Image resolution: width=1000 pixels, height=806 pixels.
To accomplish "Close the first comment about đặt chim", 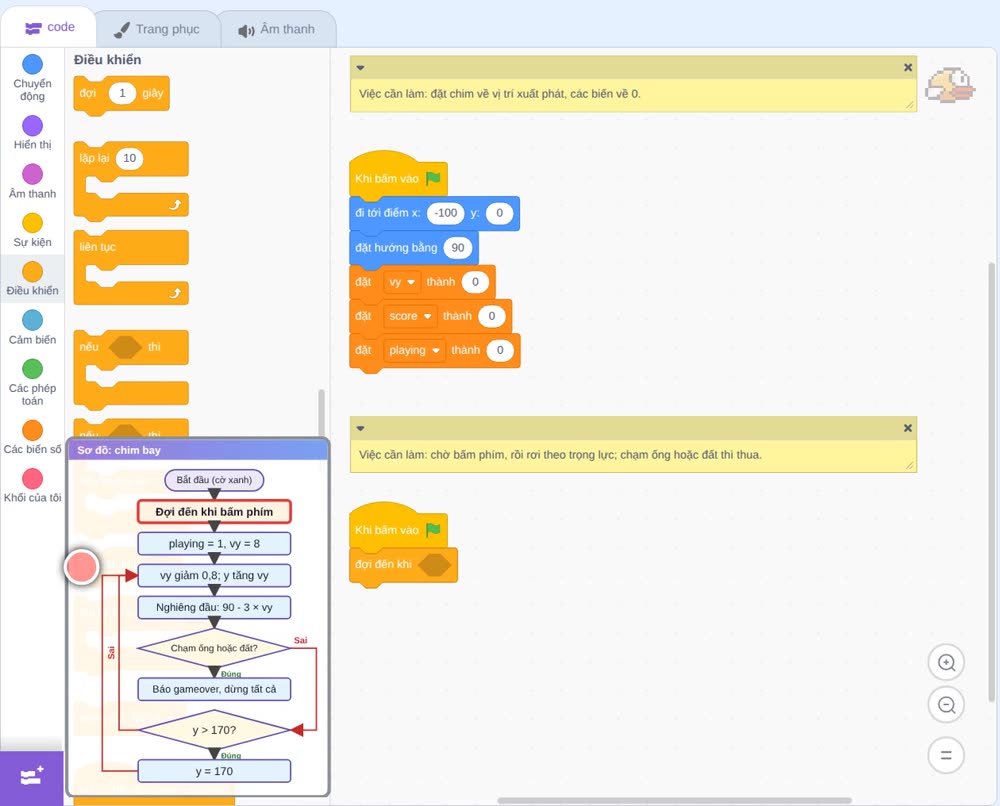I will [x=908, y=68].
